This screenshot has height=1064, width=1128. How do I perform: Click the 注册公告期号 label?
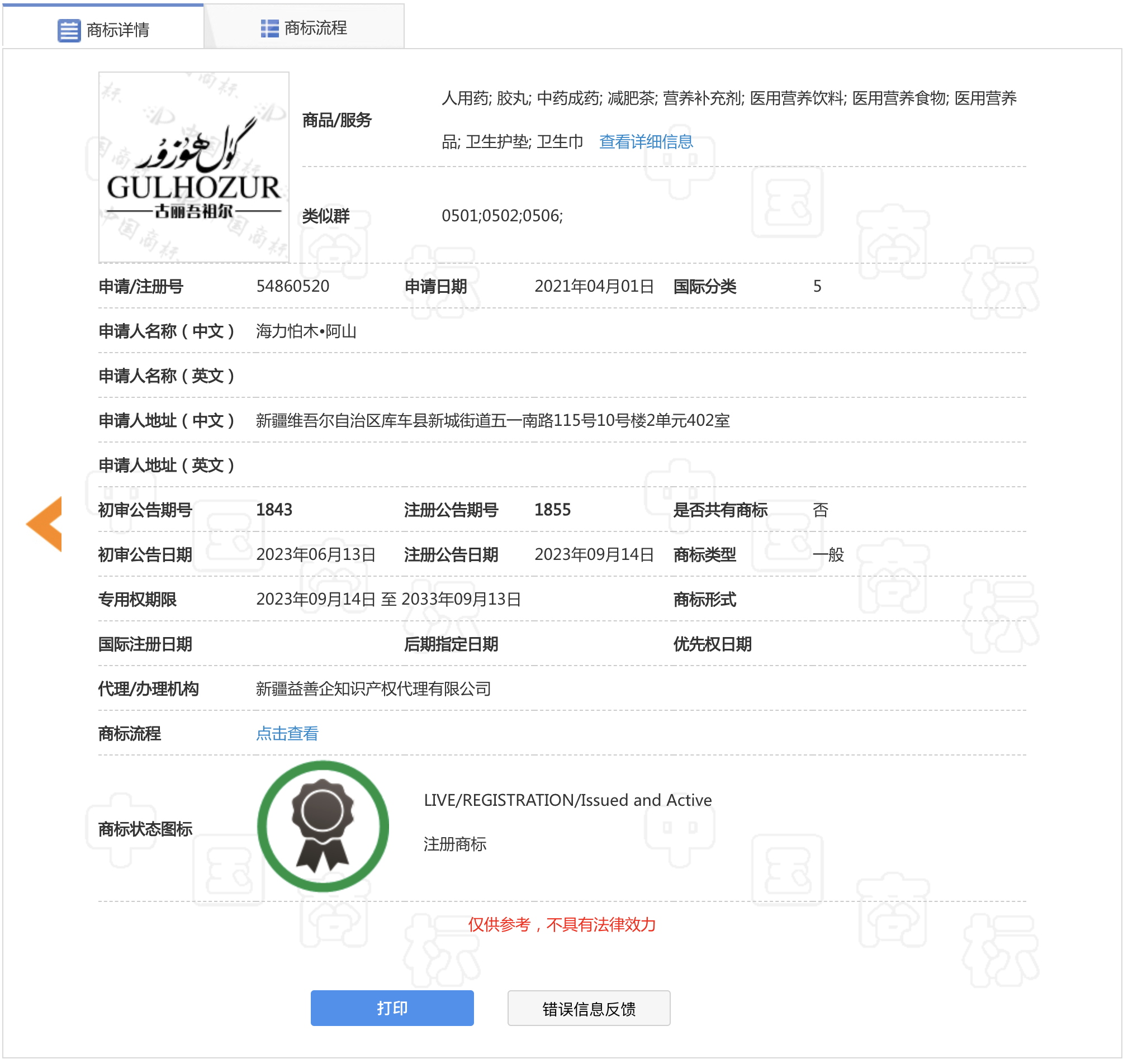(x=451, y=510)
